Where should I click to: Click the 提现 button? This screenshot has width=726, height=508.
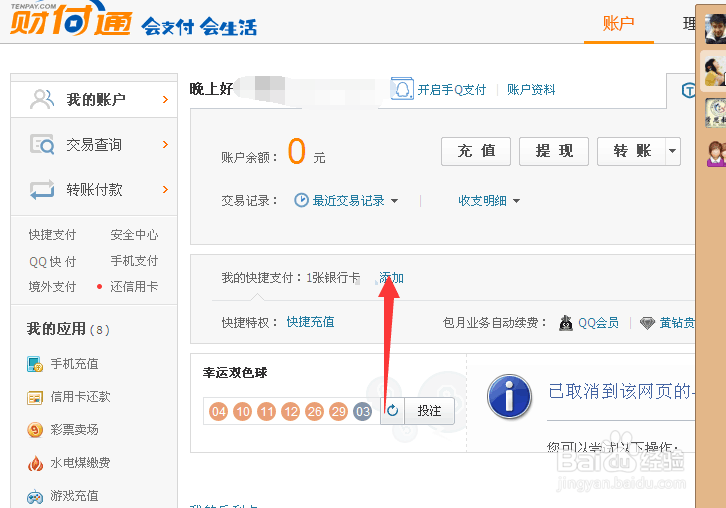click(554, 151)
